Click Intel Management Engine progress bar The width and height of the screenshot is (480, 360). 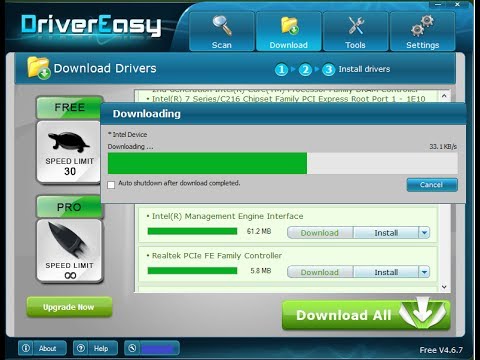coord(192,231)
